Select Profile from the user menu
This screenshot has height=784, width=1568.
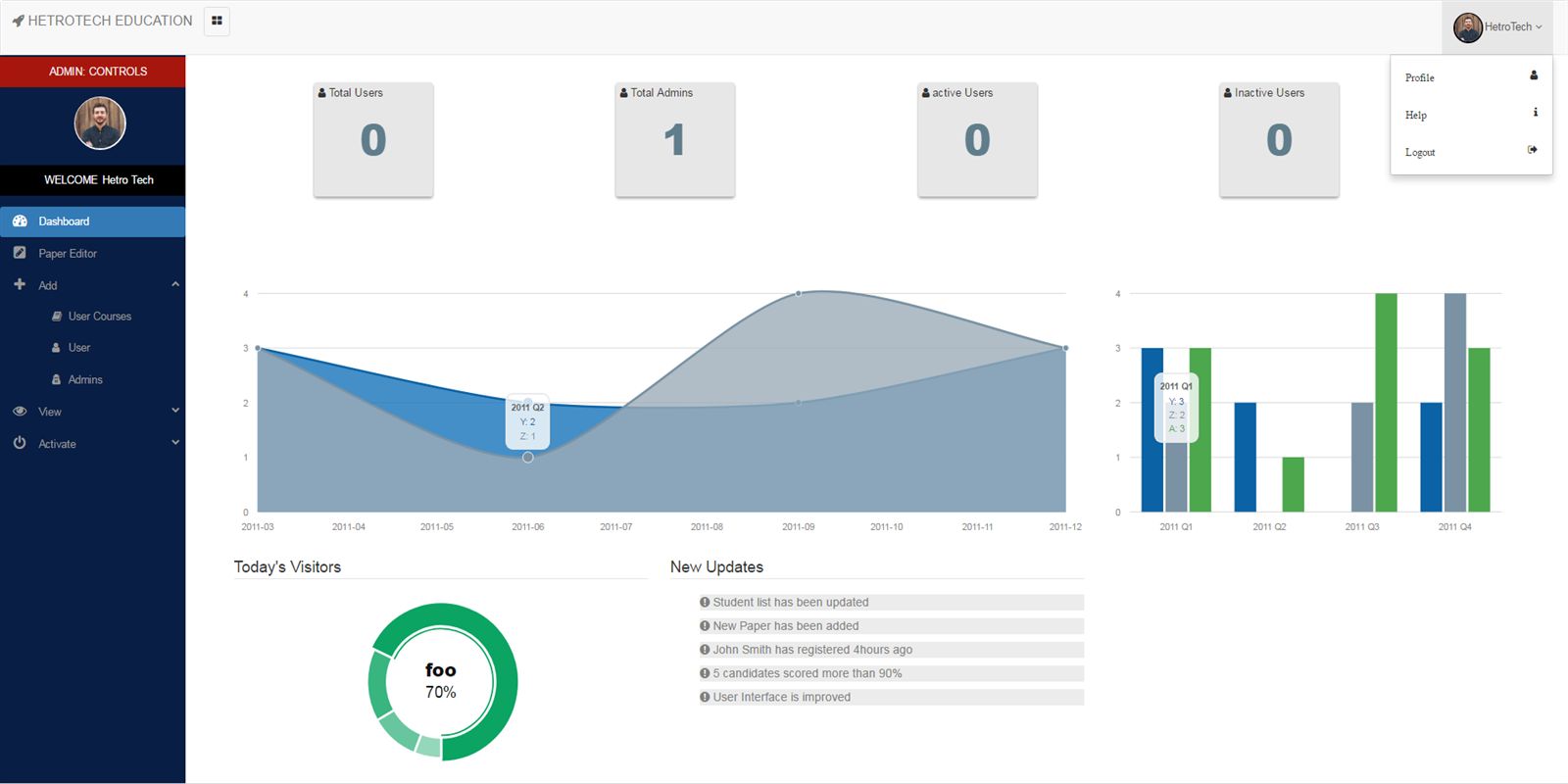click(1419, 77)
